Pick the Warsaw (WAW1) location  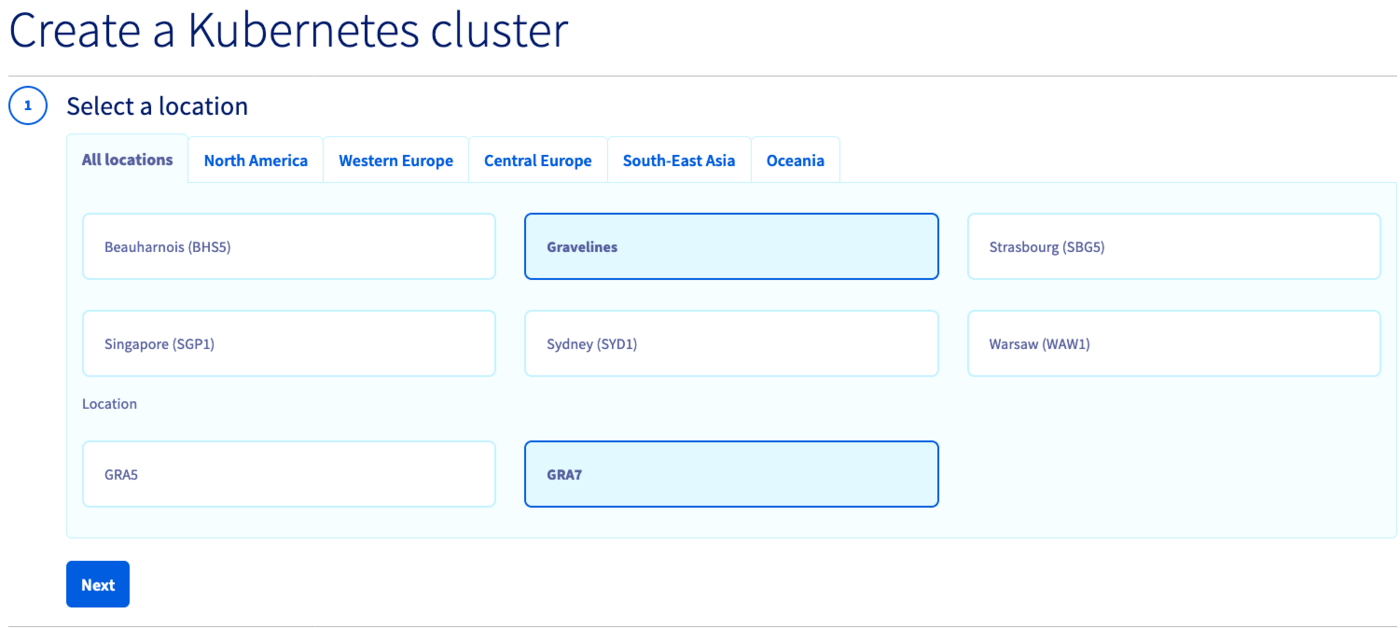coord(1173,344)
